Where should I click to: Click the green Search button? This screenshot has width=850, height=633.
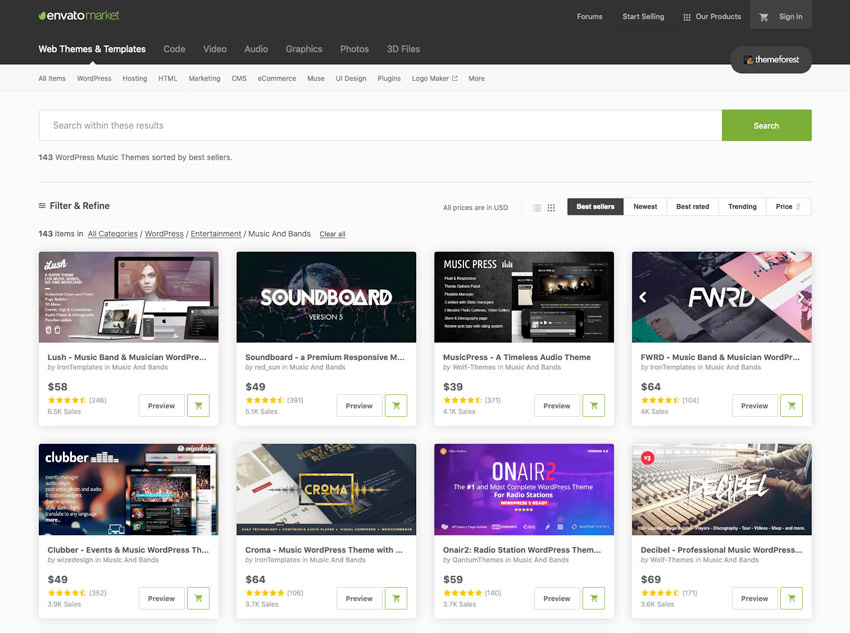[767, 125]
